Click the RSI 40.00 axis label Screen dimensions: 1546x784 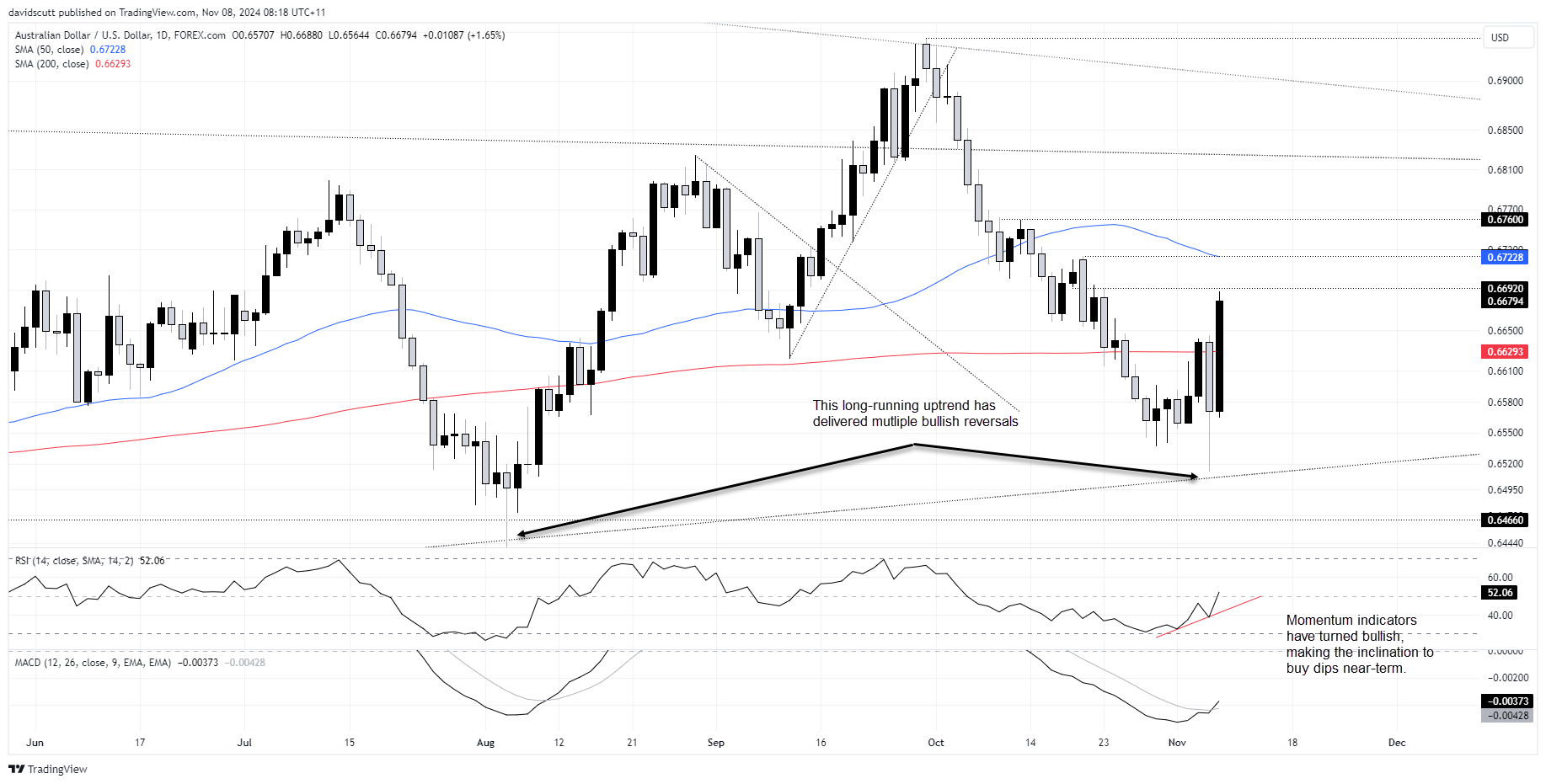click(x=1500, y=616)
